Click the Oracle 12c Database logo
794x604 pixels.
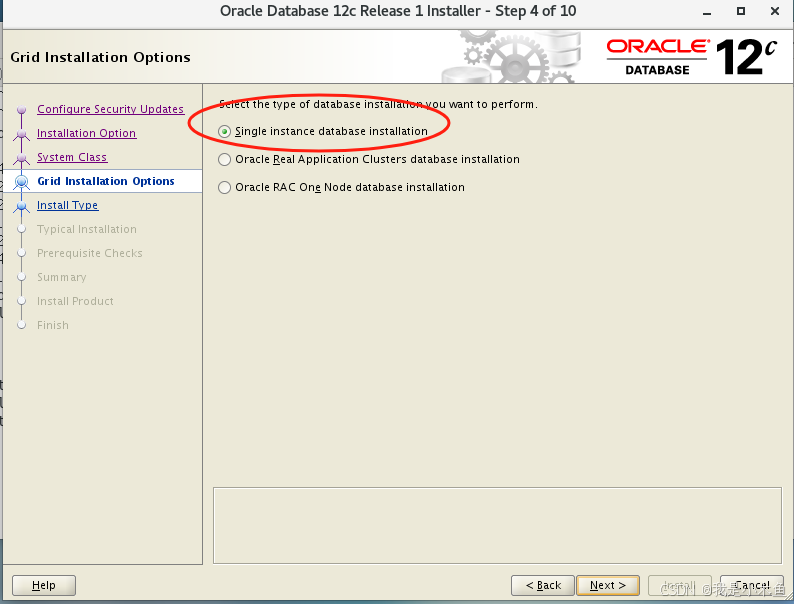pos(692,57)
